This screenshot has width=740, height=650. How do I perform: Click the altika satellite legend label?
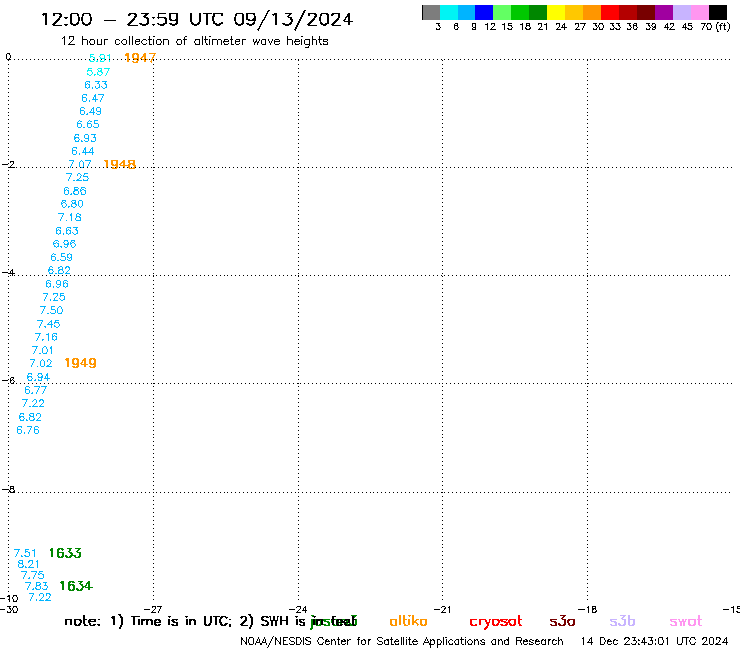tap(408, 621)
